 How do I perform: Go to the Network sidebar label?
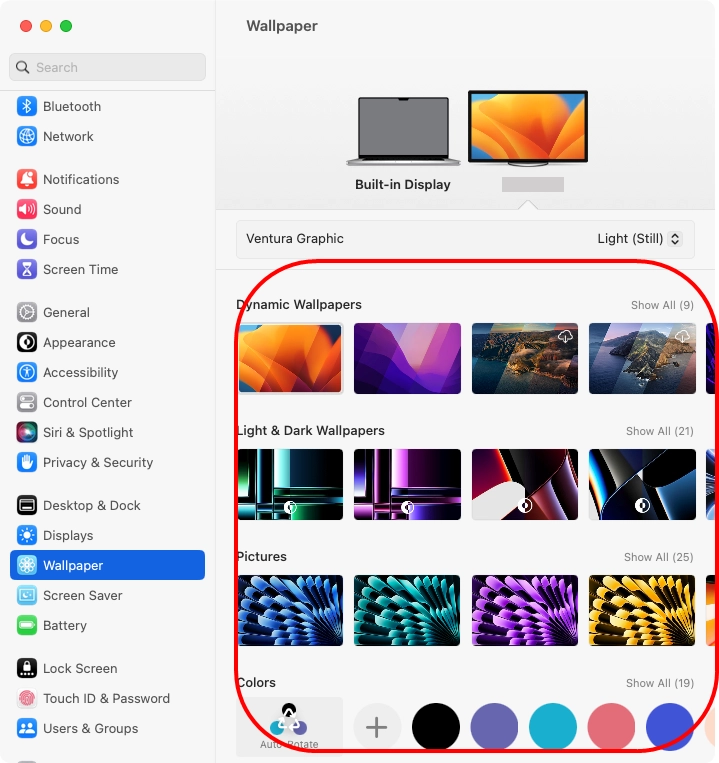tap(68, 136)
